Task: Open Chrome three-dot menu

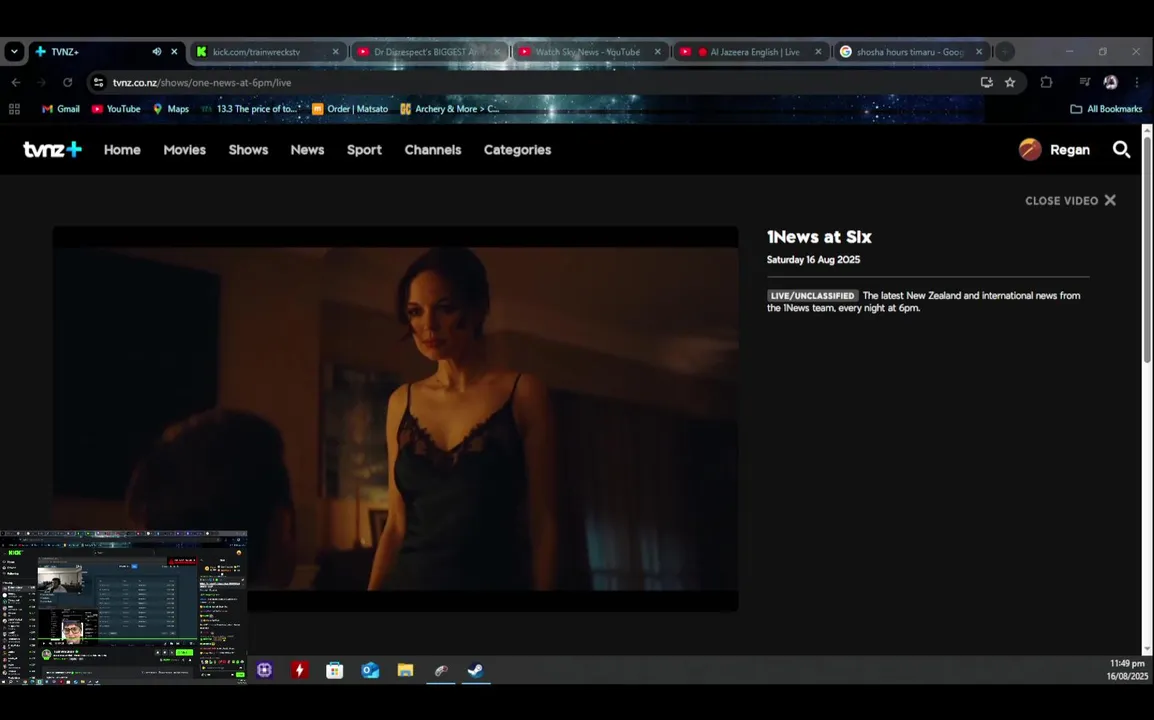Action: (1137, 82)
